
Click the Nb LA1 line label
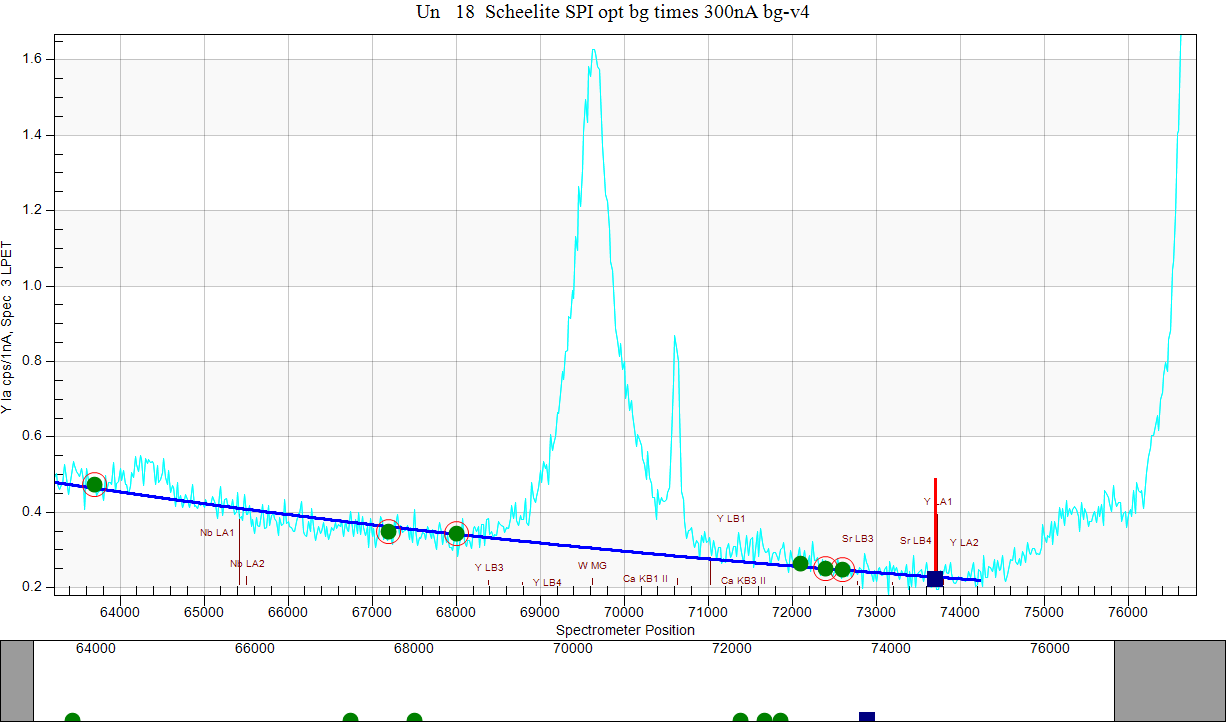(217, 533)
